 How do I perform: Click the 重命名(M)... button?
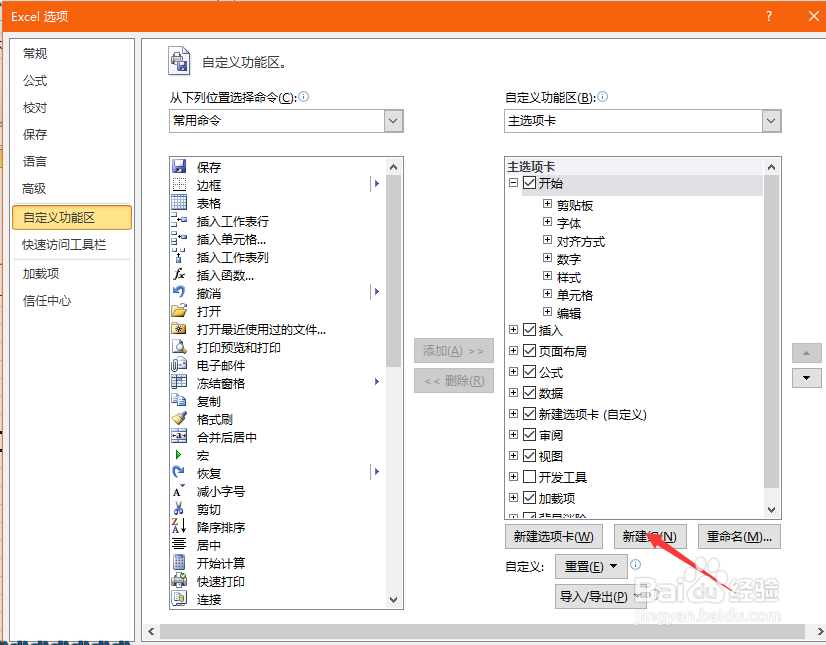tap(739, 536)
